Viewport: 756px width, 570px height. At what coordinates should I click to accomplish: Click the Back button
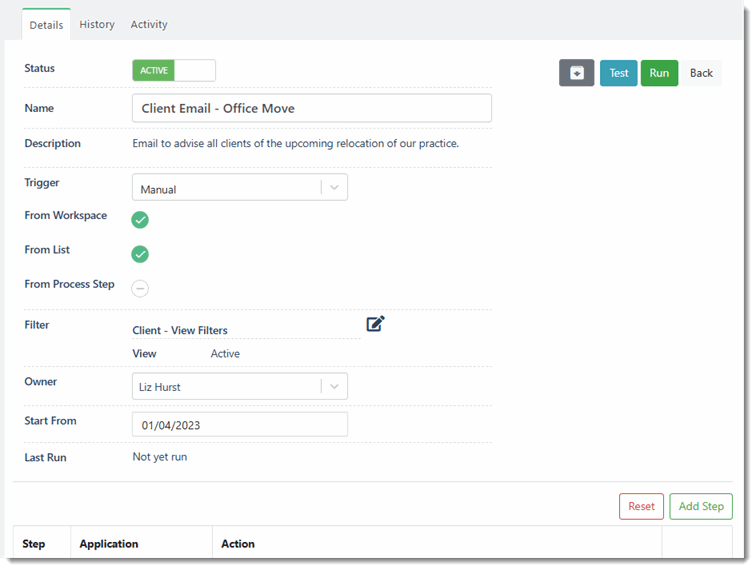click(701, 73)
